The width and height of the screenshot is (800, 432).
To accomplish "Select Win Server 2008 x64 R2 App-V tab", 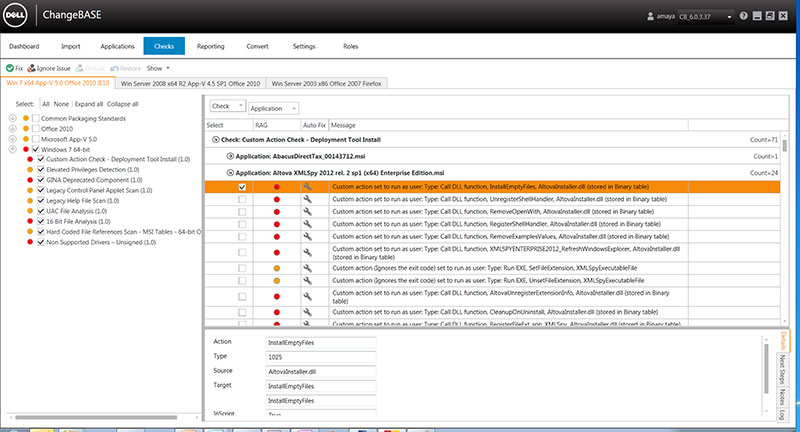I will tap(190, 84).
